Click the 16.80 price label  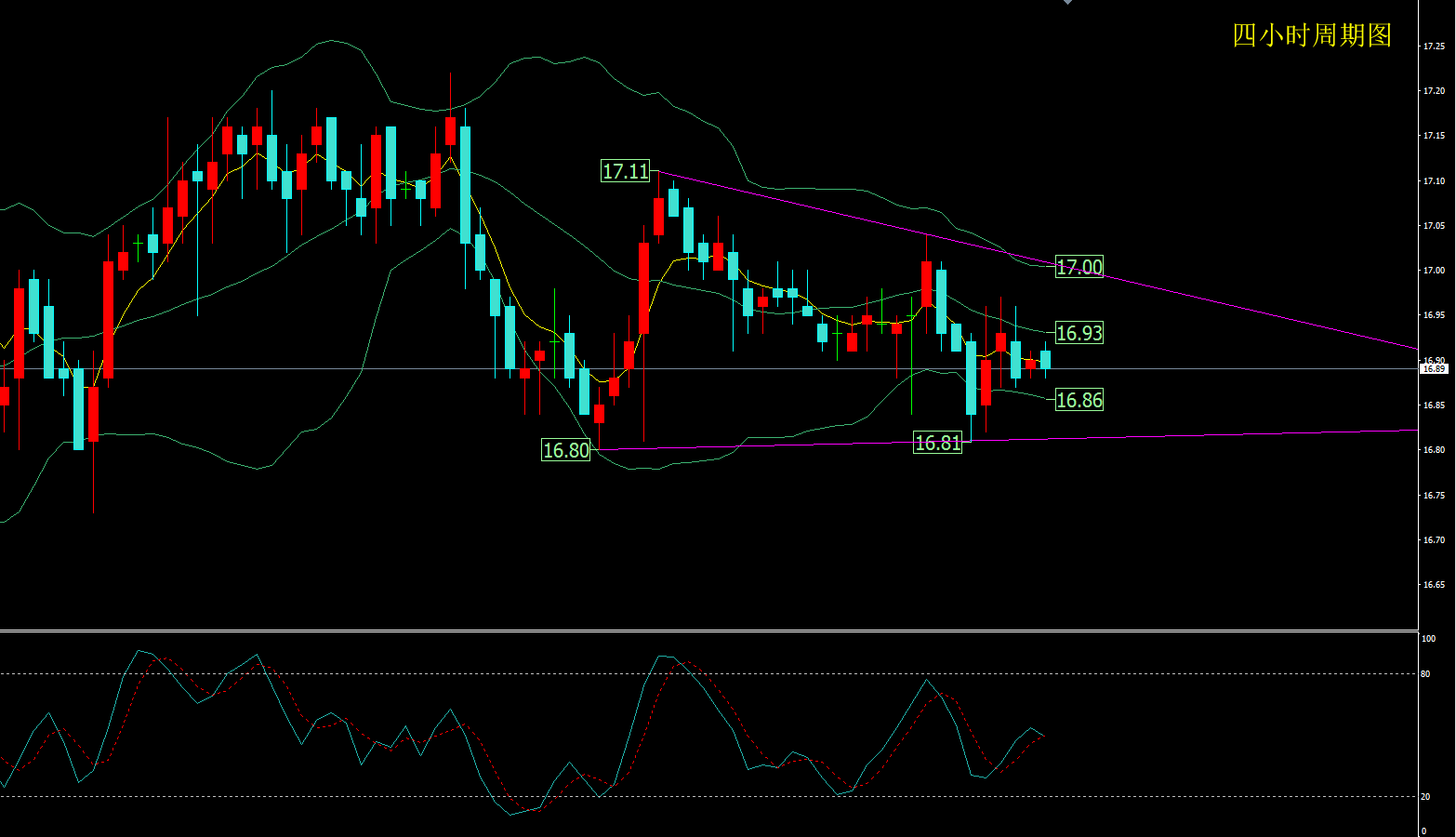pos(566,450)
